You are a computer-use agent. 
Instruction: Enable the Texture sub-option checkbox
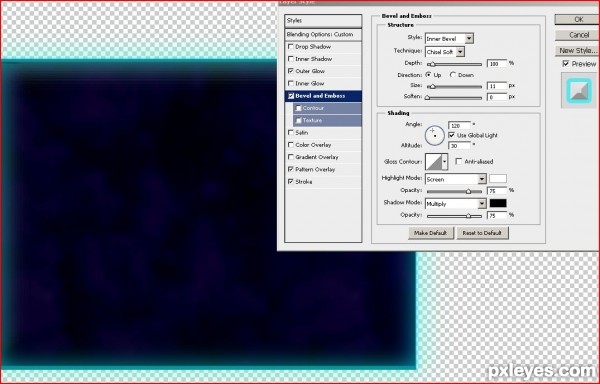(298, 120)
